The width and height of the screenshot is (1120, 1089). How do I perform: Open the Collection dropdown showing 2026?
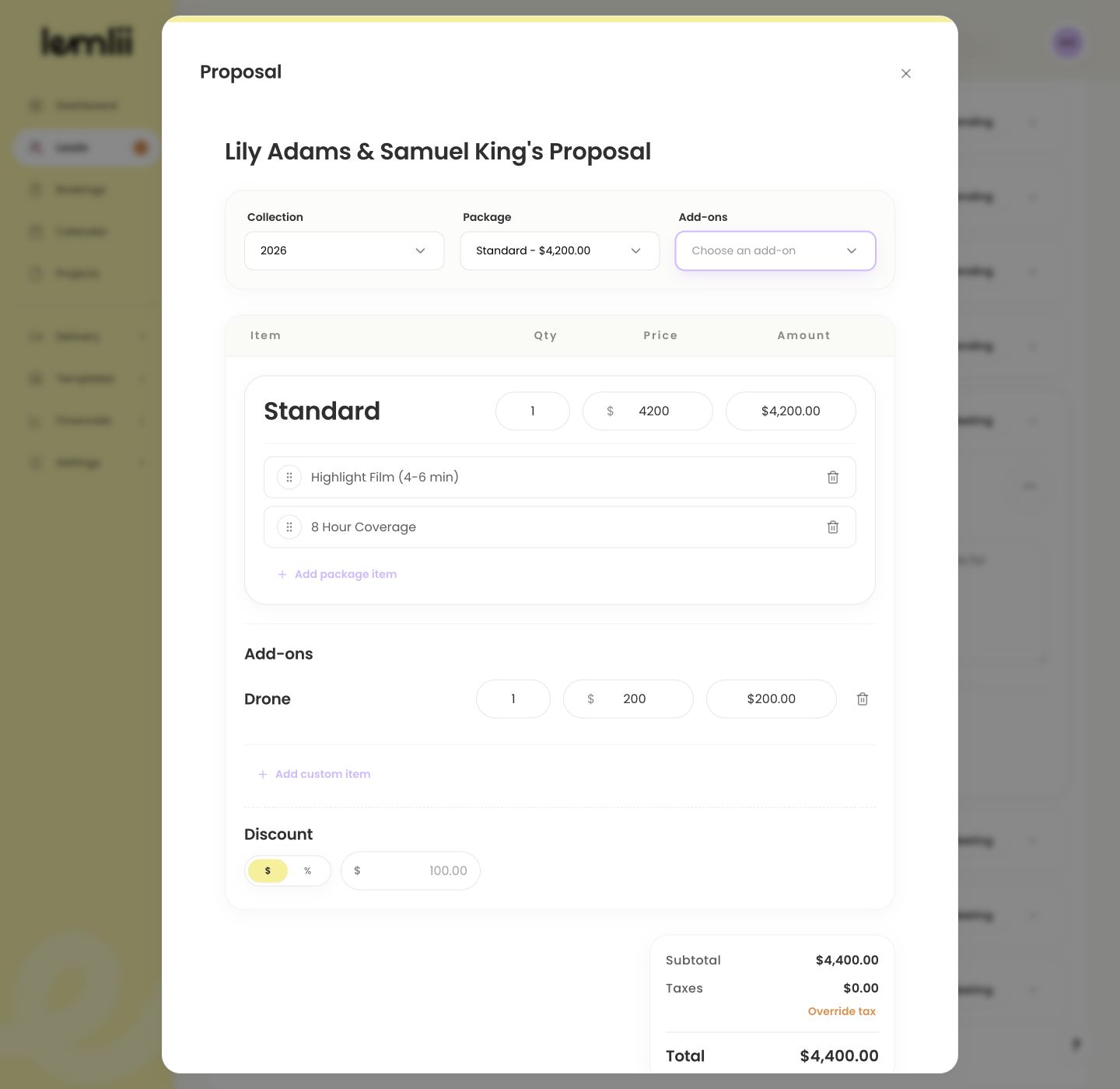pyautogui.click(x=344, y=250)
